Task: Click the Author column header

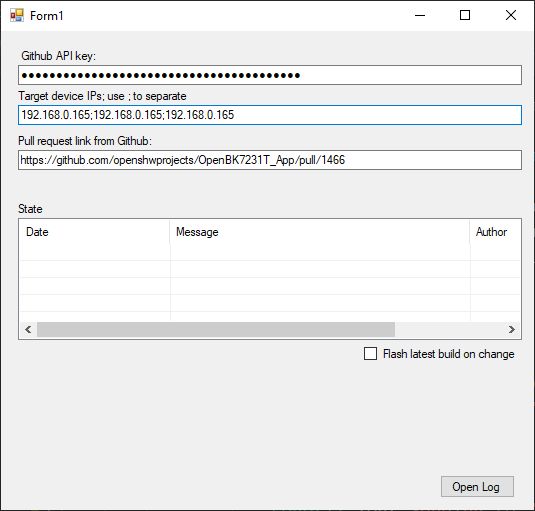Action: click(495, 232)
